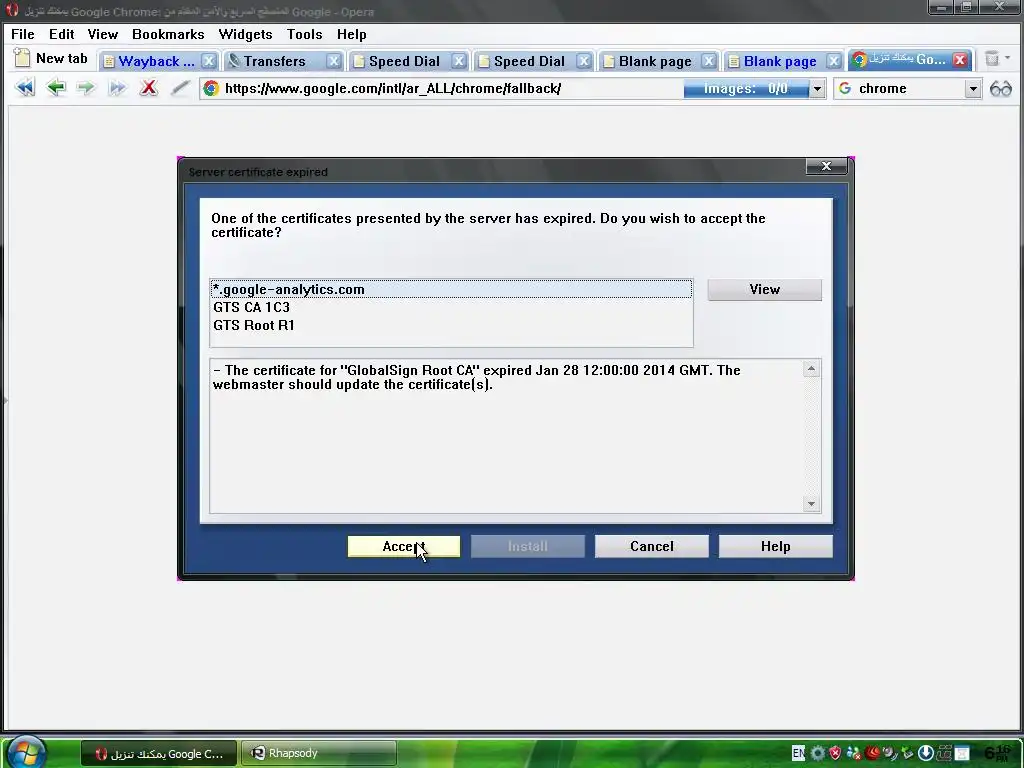Click the safely remove hardware tray icon
1024x768 pixels.
point(908,753)
